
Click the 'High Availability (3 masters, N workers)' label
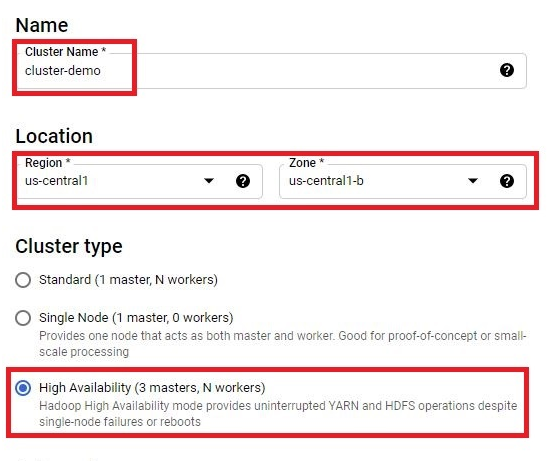[152, 388]
